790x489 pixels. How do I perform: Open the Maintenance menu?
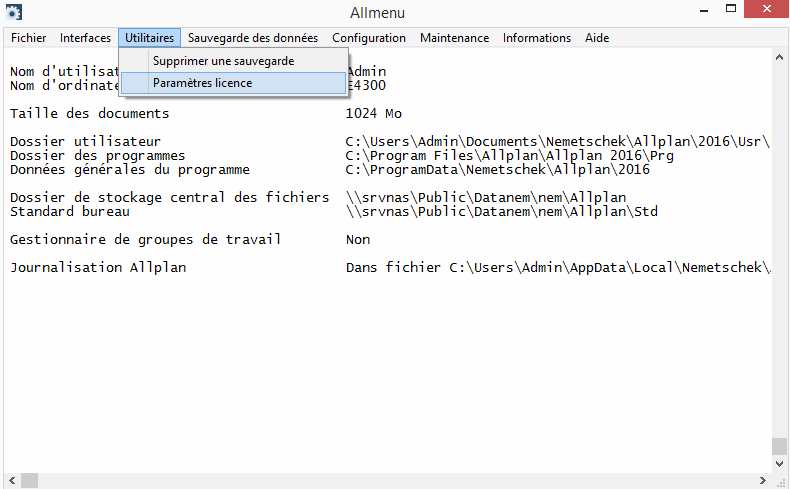pyautogui.click(x=454, y=38)
